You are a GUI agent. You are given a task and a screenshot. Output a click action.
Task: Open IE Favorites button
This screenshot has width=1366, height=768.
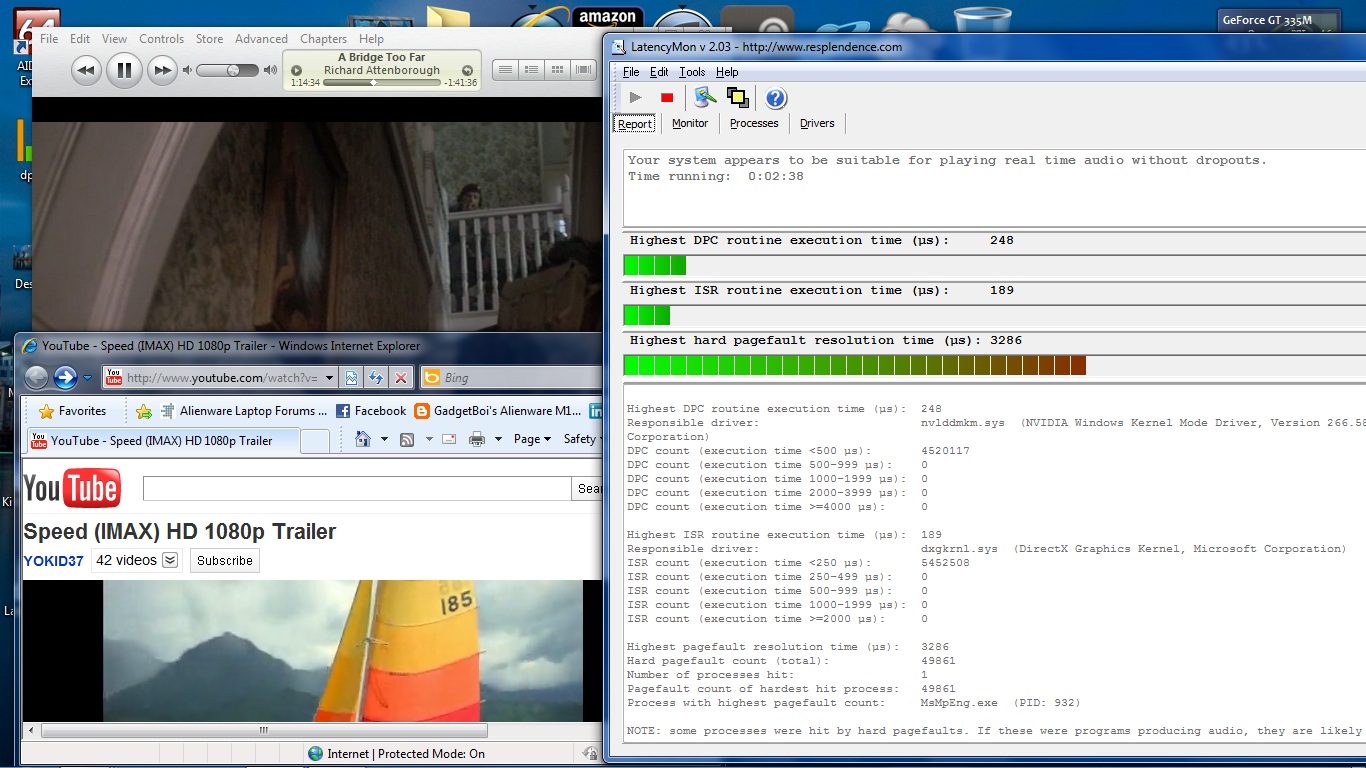tap(72, 411)
